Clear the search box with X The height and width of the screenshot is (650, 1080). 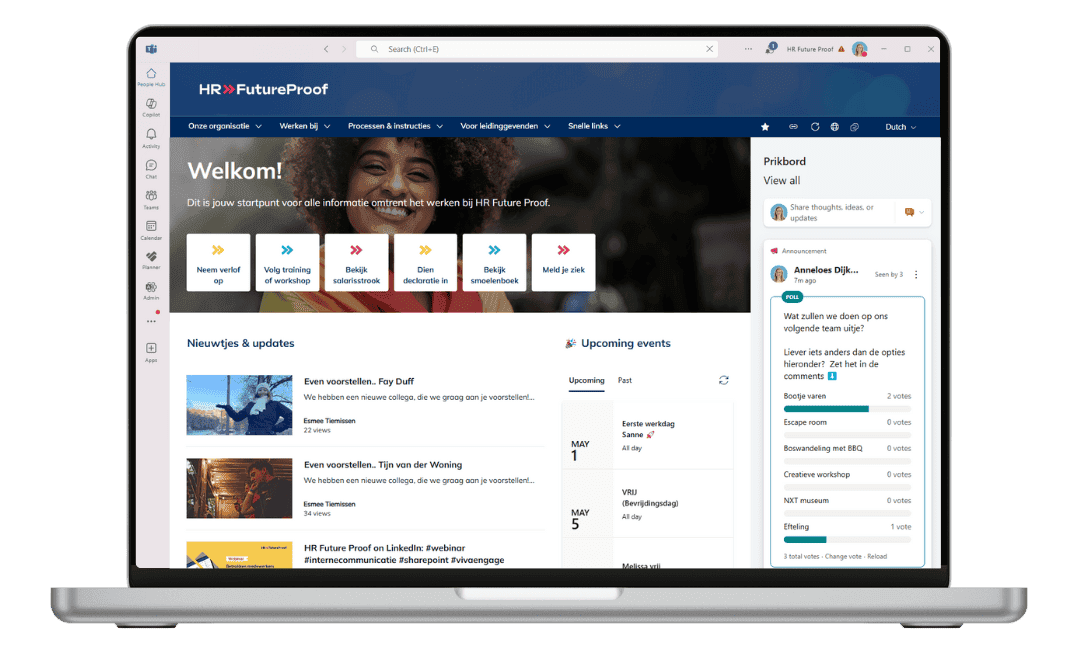(709, 49)
